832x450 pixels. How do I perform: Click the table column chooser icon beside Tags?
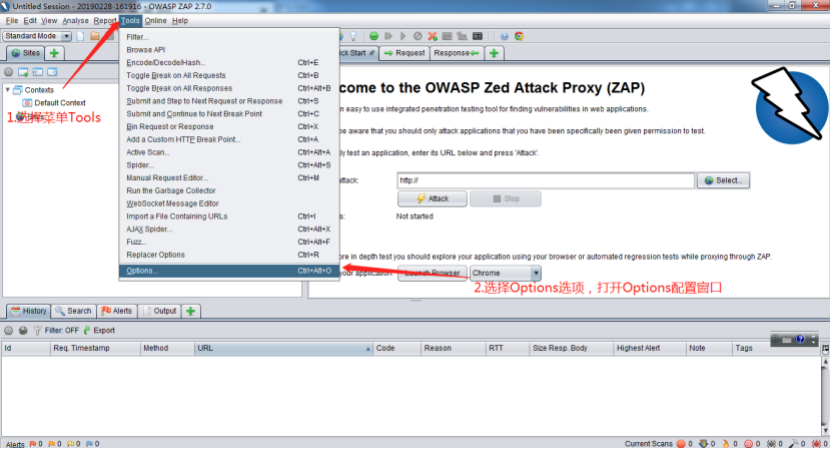coord(826,349)
